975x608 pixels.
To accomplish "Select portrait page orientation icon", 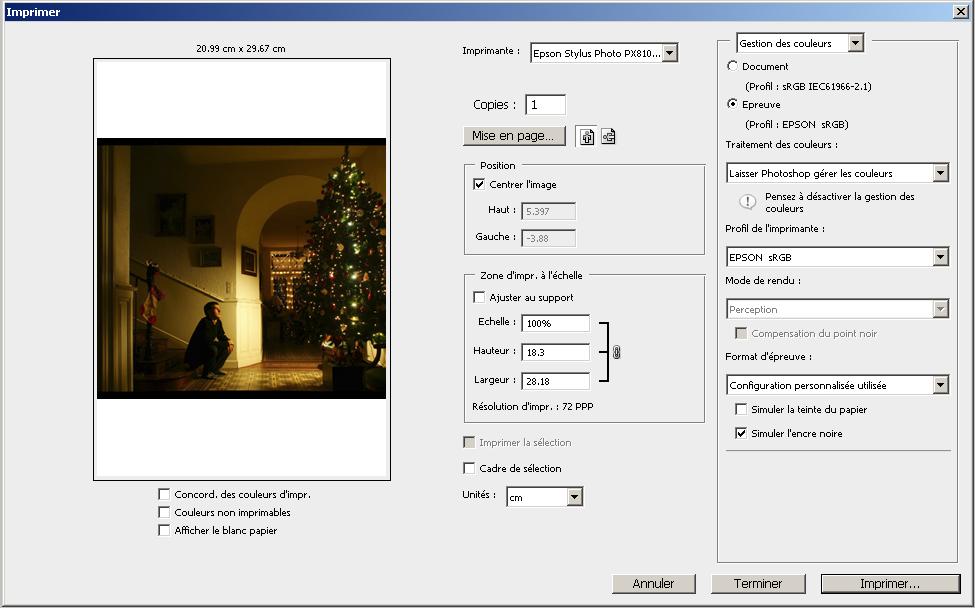I will [587, 137].
